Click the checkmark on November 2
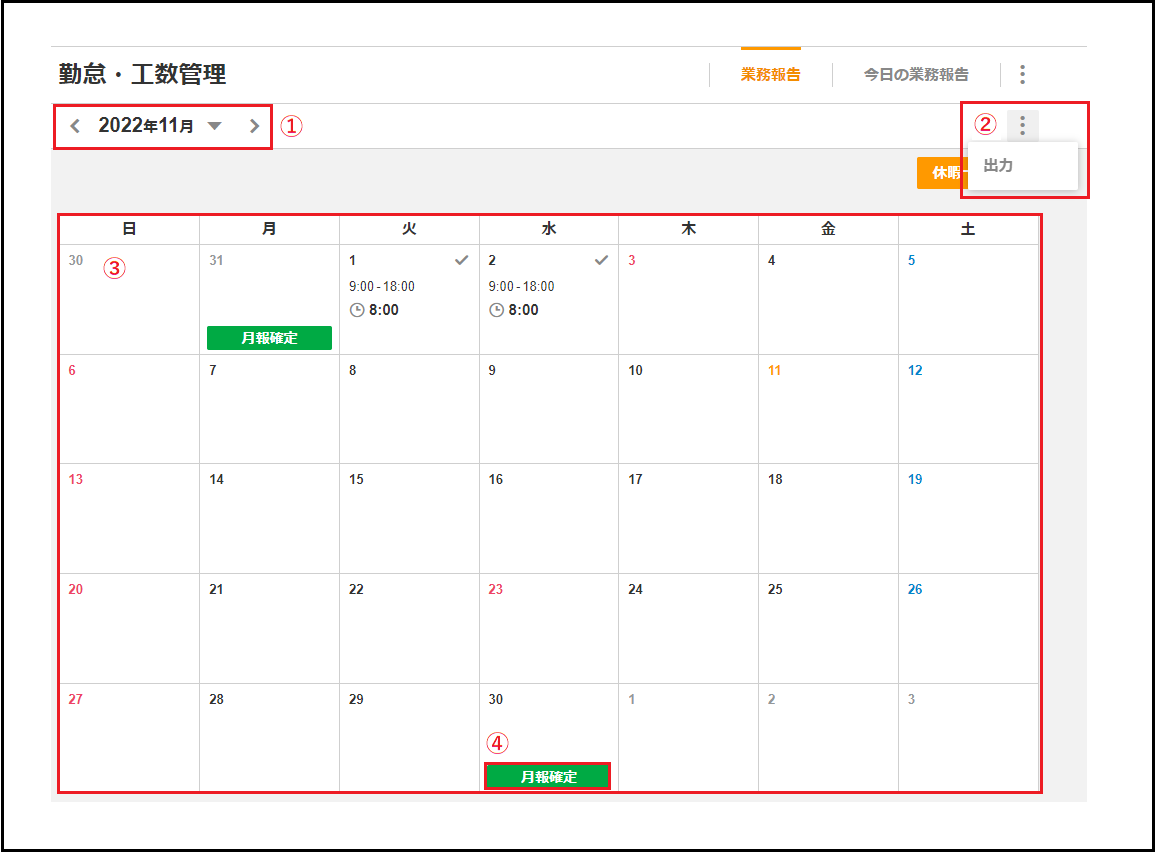The height and width of the screenshot is (852, 1155). tap(601, 260)
